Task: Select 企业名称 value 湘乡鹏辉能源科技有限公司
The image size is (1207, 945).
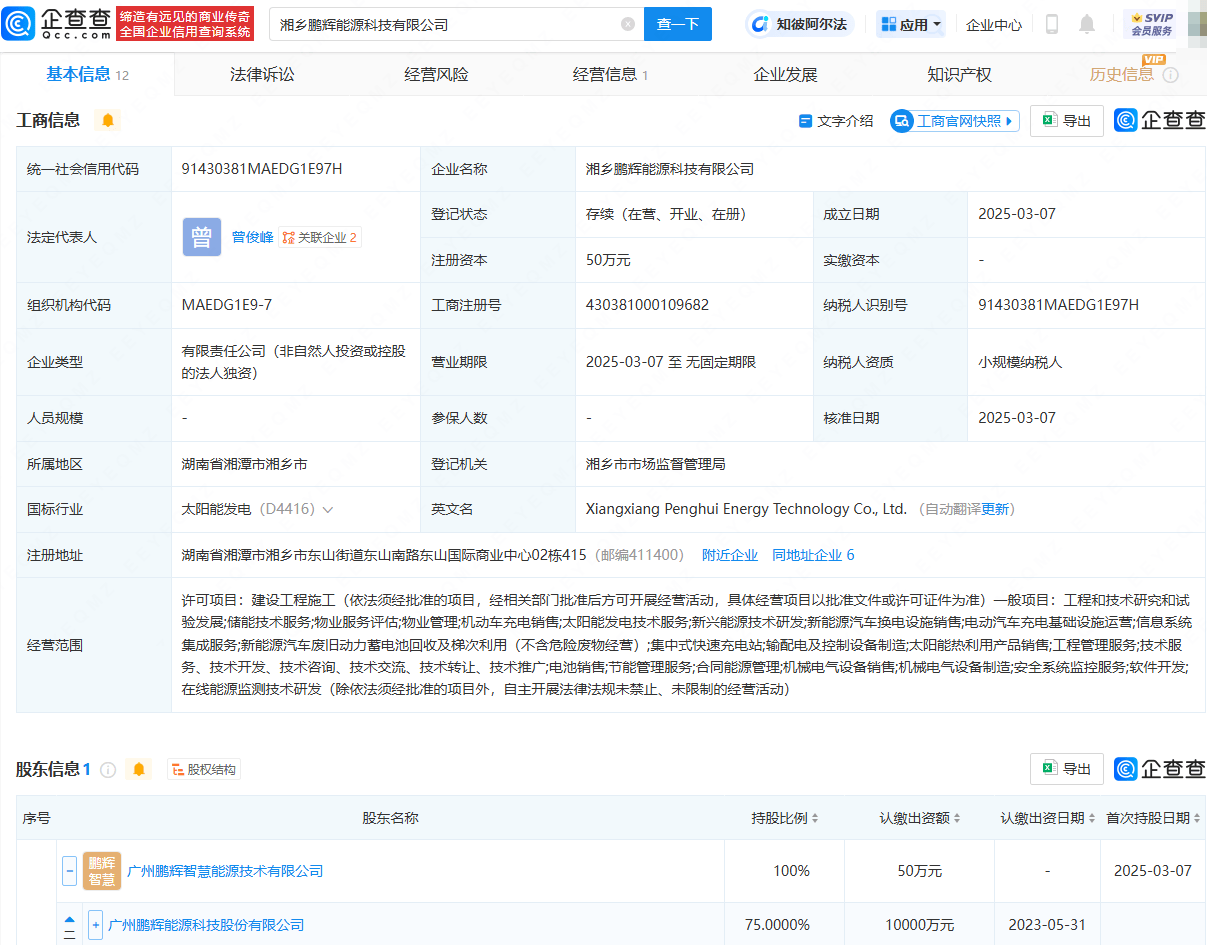Action: point(669,169)
